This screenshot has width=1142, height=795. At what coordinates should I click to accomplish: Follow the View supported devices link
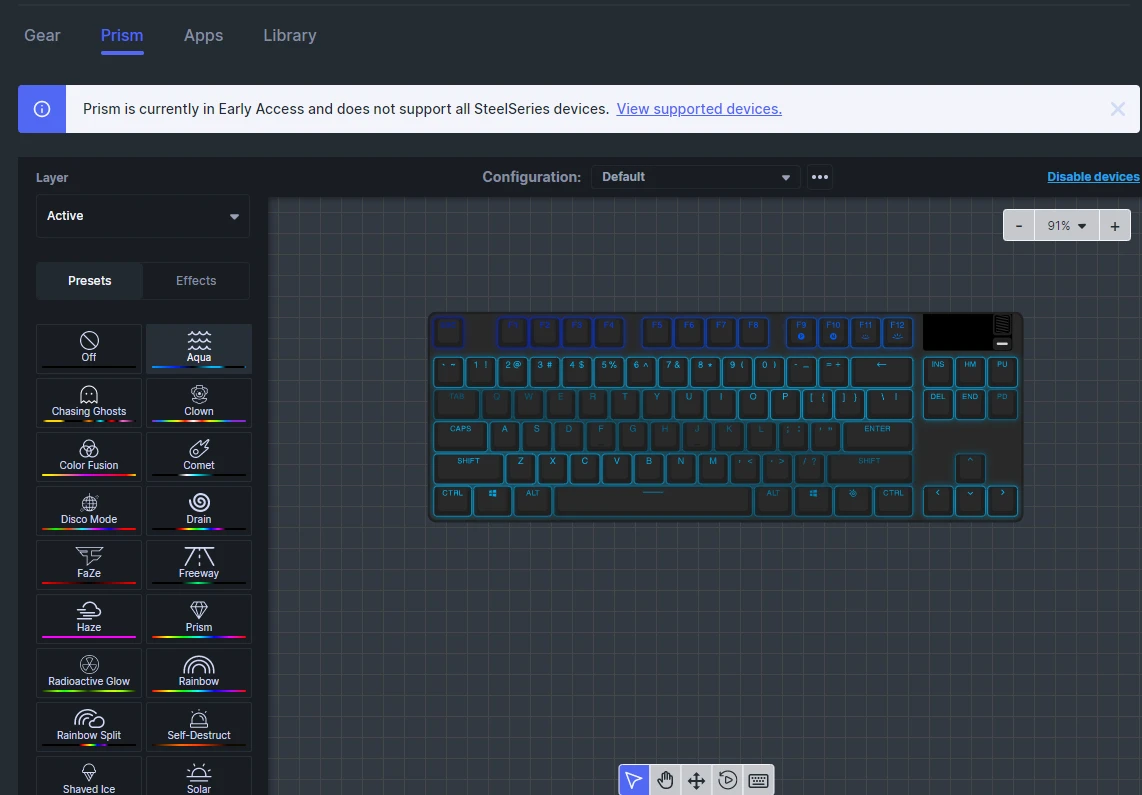(x=699, y=109)
